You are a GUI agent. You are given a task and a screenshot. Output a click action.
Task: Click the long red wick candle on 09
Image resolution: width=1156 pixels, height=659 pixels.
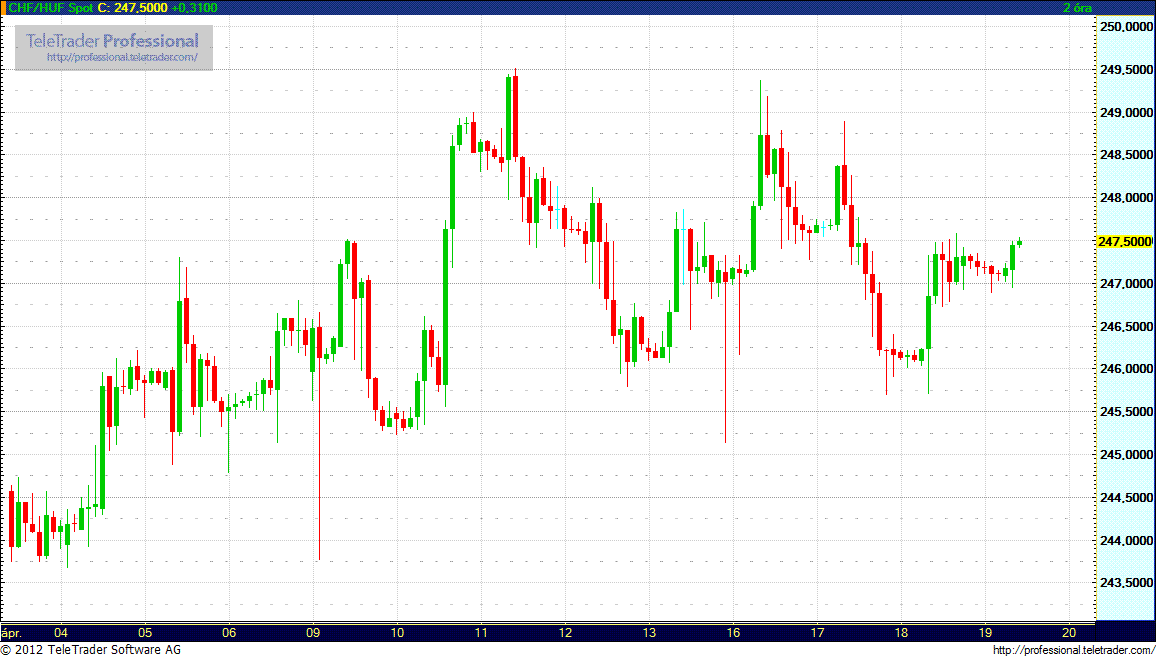(319, 436)
